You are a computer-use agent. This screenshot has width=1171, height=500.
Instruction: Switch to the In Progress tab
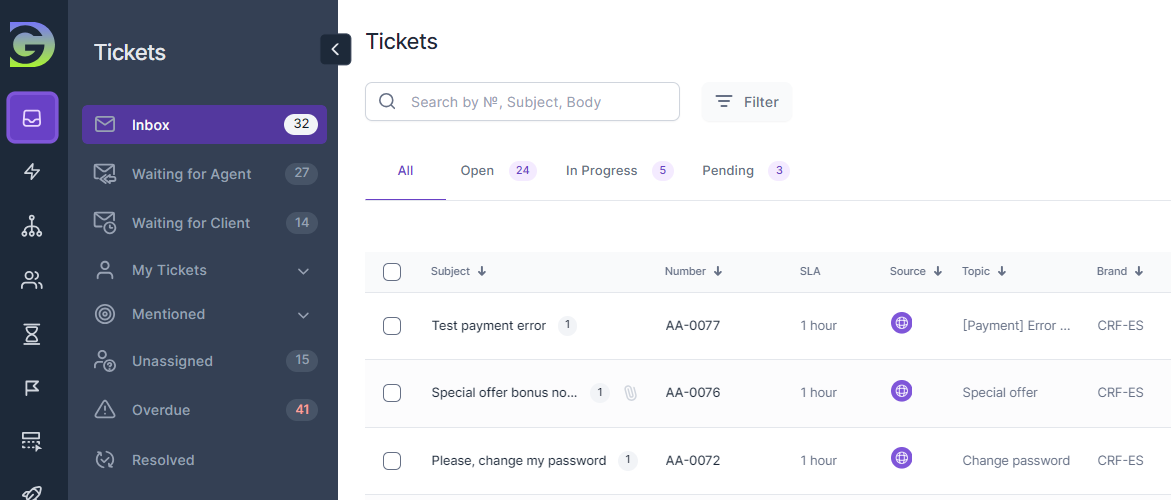point(601,171)
